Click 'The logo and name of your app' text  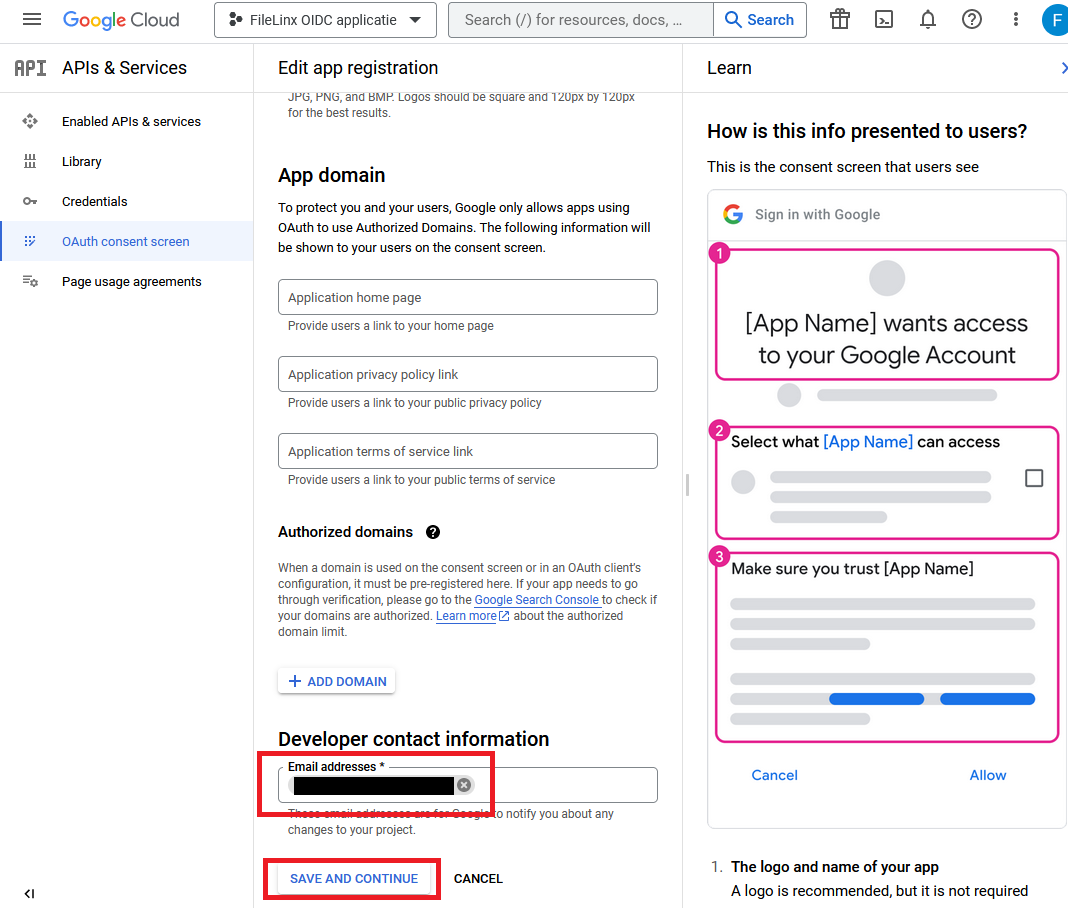834,866
